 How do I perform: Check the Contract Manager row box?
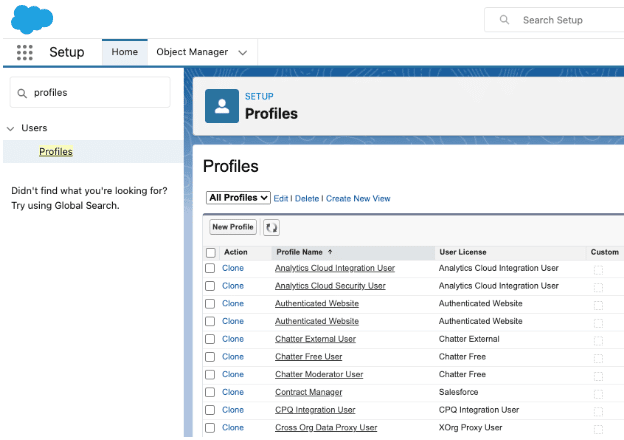point(210,392)
